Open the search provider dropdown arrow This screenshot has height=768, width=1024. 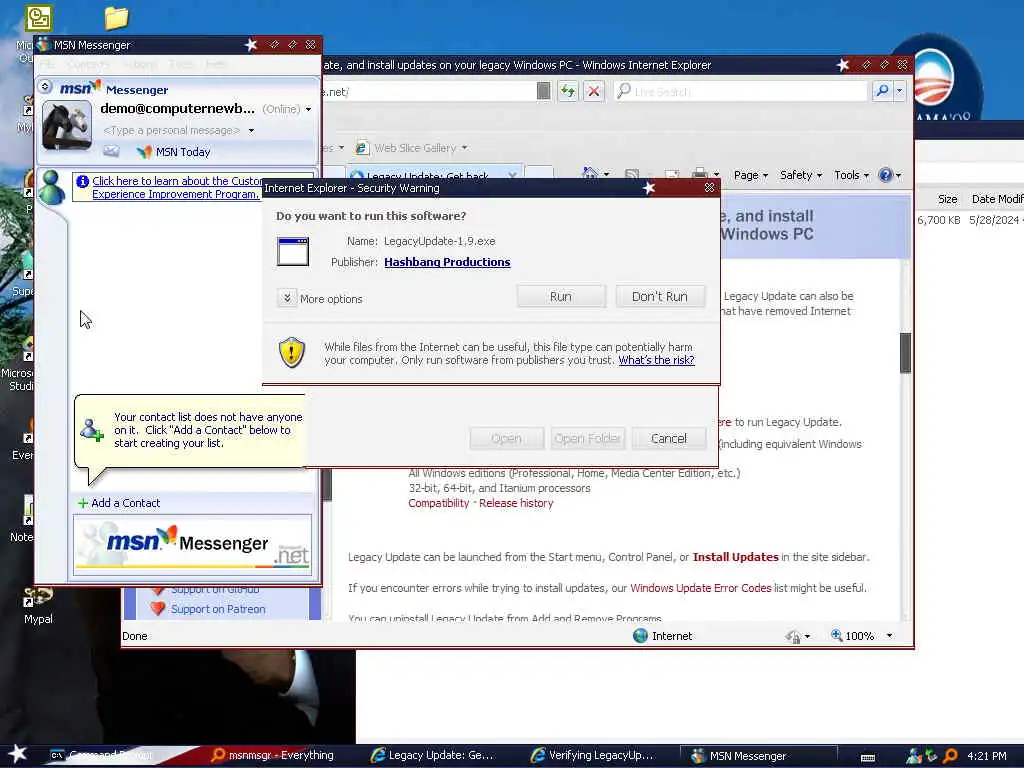(x=900, y=91)
